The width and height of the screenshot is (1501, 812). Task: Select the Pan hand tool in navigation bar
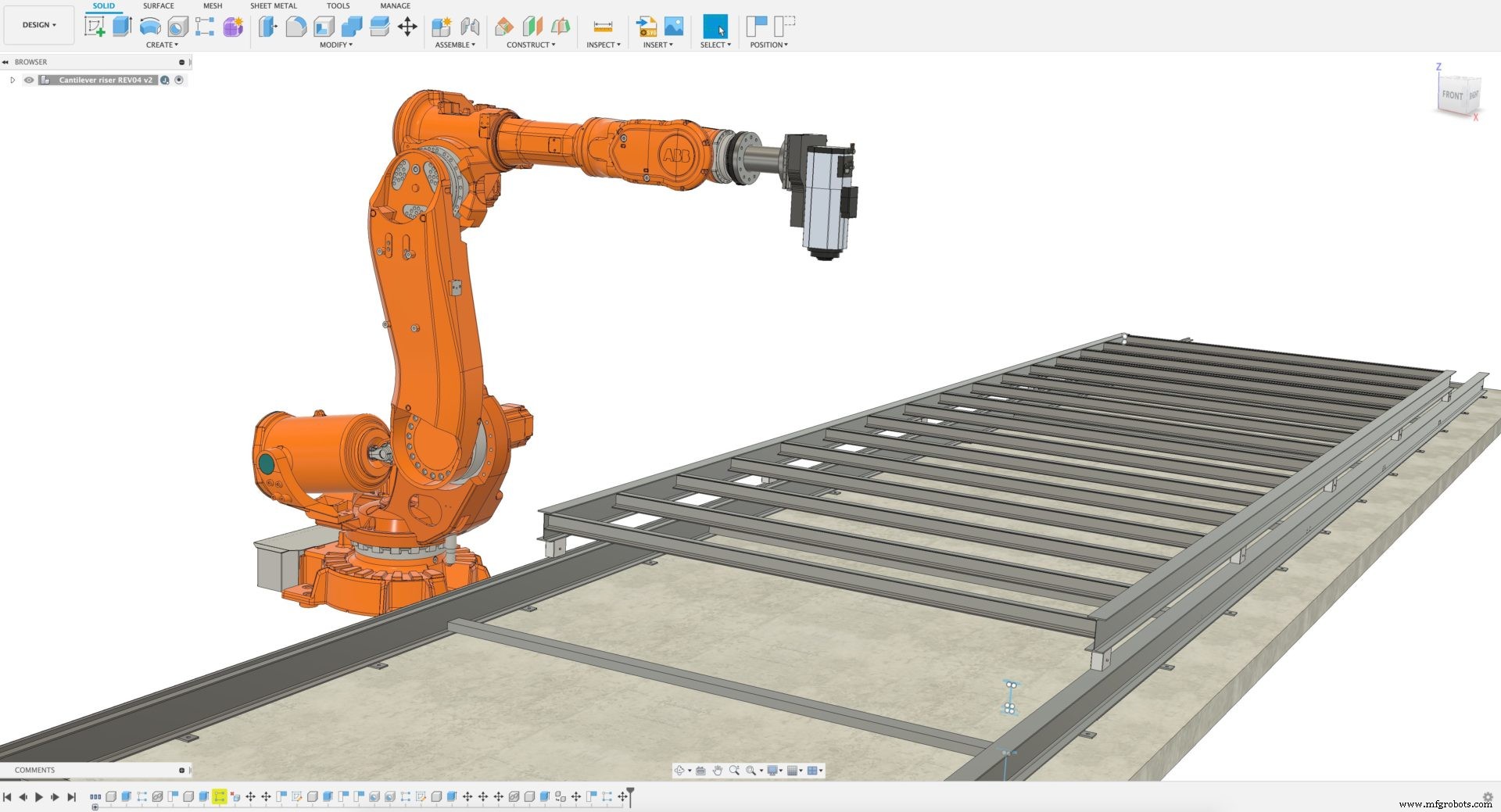point(717,771)
